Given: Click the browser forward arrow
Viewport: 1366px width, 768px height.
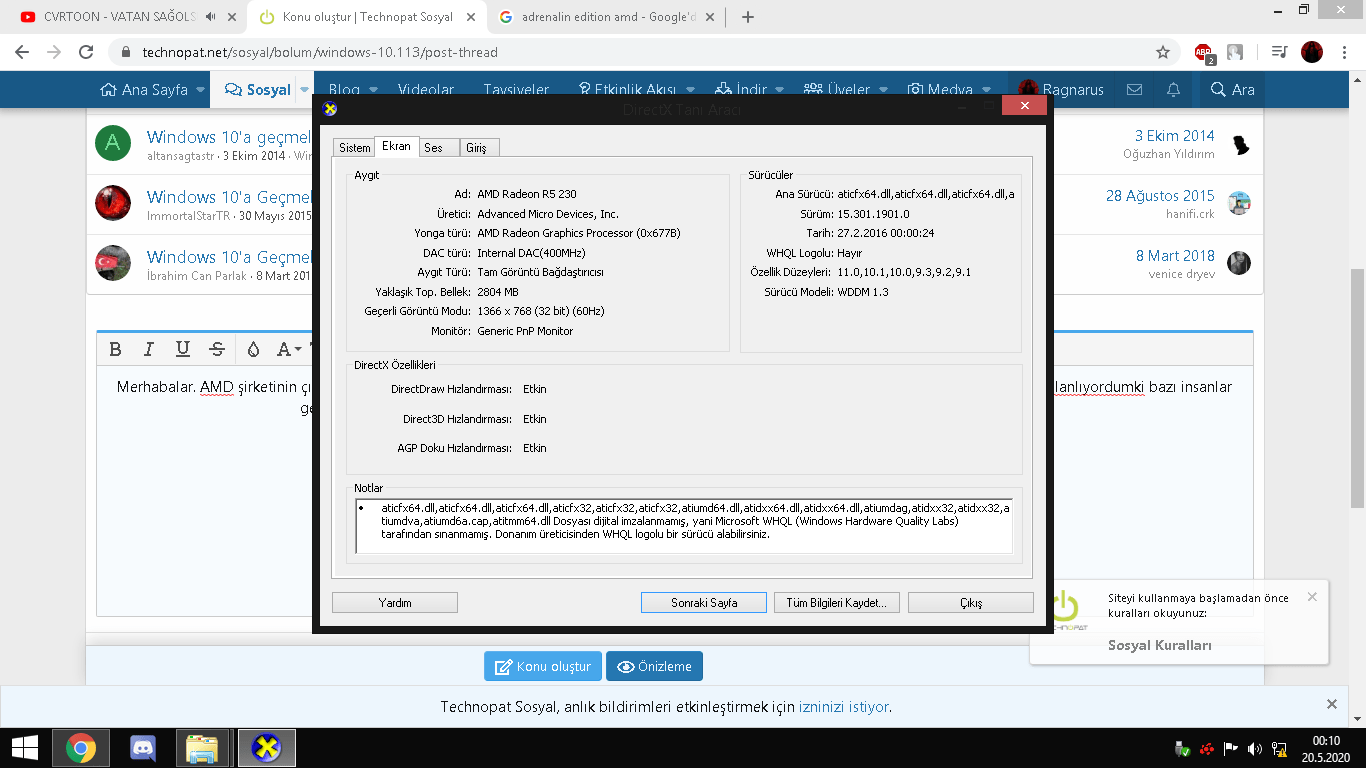Looking at the screenshot, I should (x=54, y=52).
